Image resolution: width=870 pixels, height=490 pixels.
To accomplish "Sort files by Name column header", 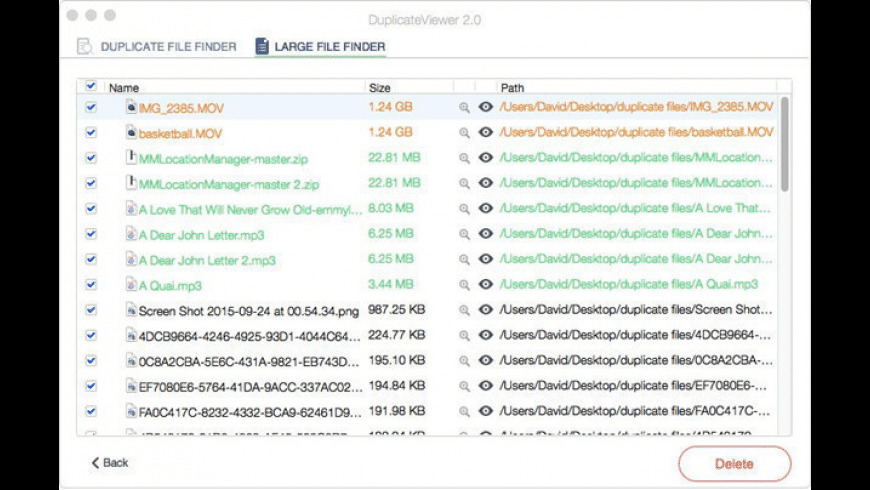I will pos(124,88).
